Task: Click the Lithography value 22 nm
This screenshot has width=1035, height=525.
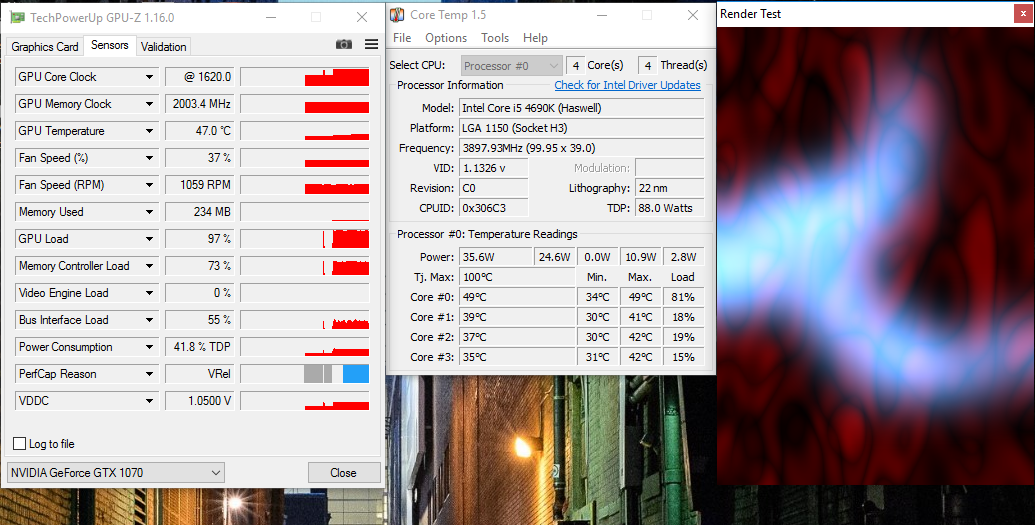Action: pyautogui.click(x=669, y=188)
